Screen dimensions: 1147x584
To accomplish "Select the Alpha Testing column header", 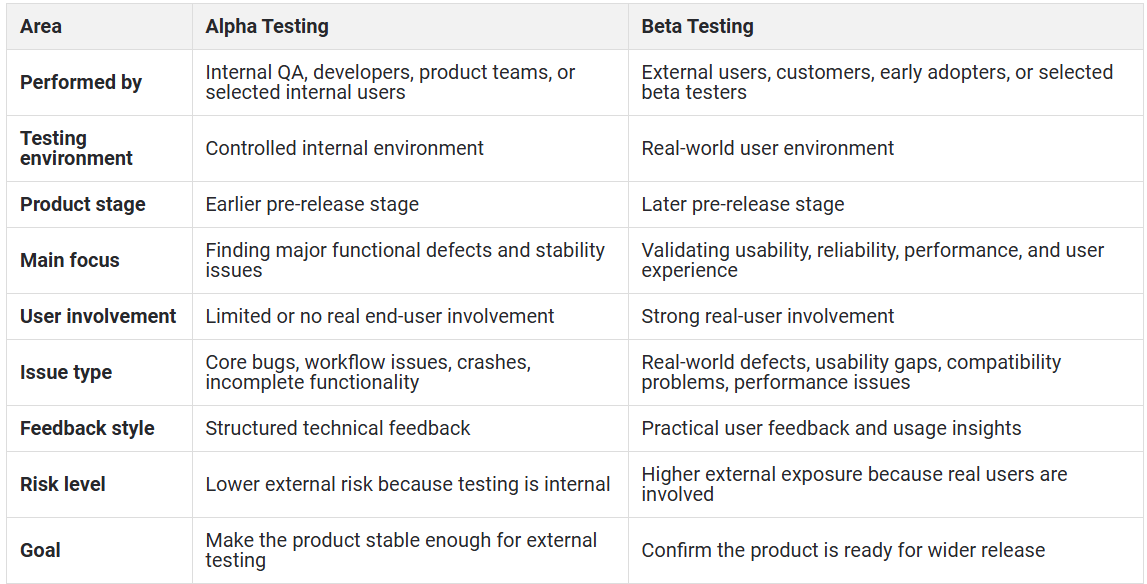I will coord(267,26).
